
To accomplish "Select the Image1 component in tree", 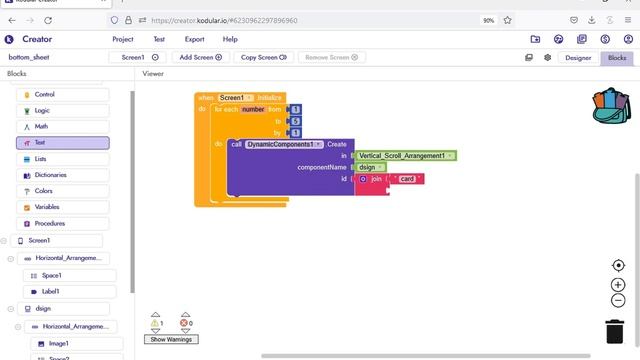I will (x=77, y=344).
